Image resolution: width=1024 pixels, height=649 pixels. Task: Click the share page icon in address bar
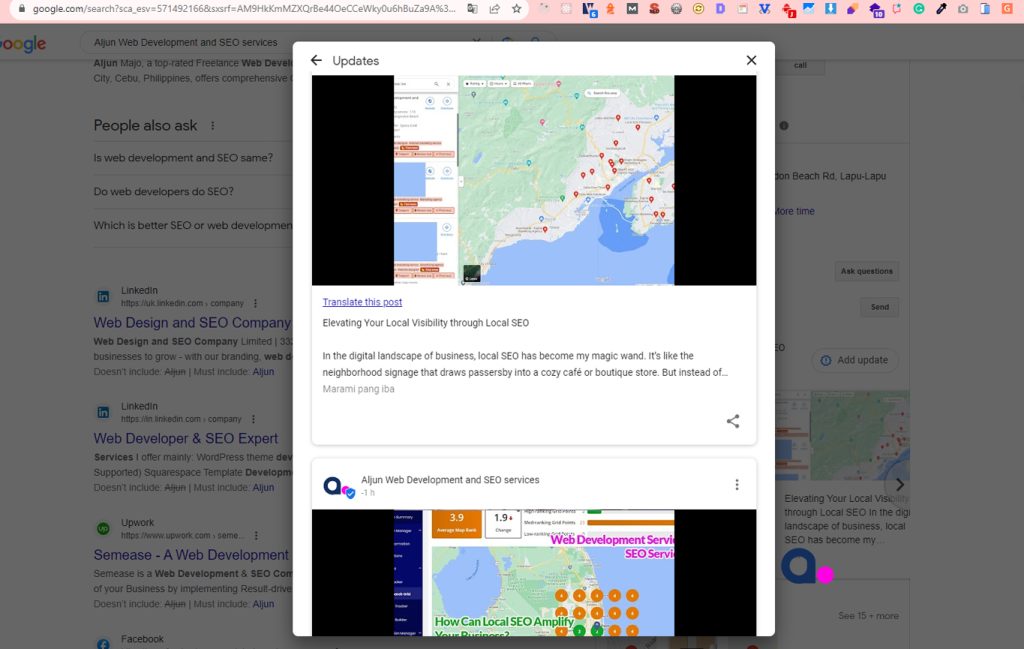pos(494,9)
